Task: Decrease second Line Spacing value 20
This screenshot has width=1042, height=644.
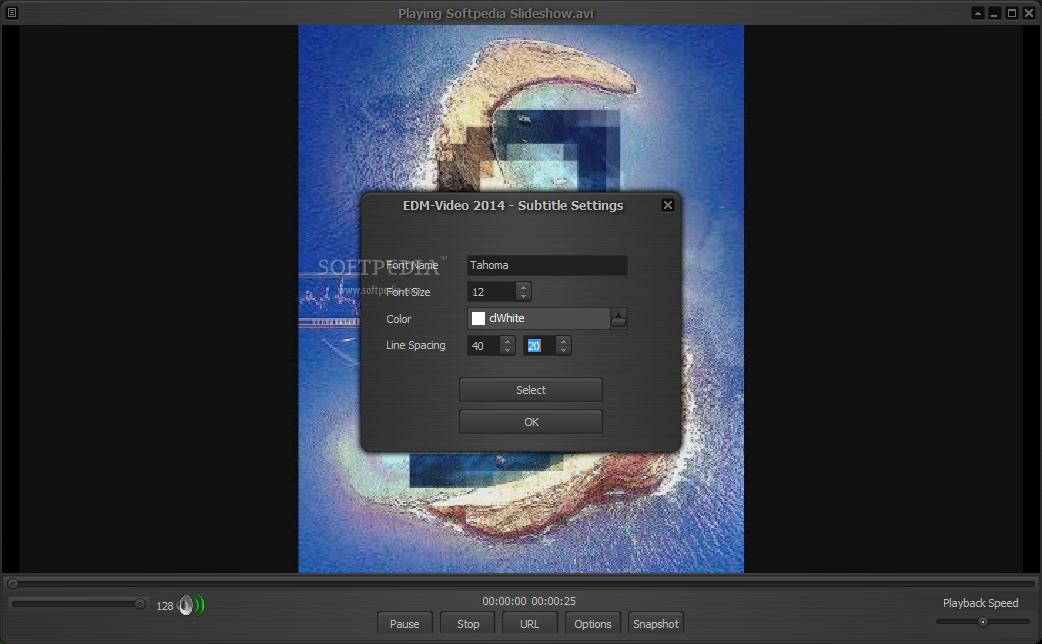Action: pos(564,350)
